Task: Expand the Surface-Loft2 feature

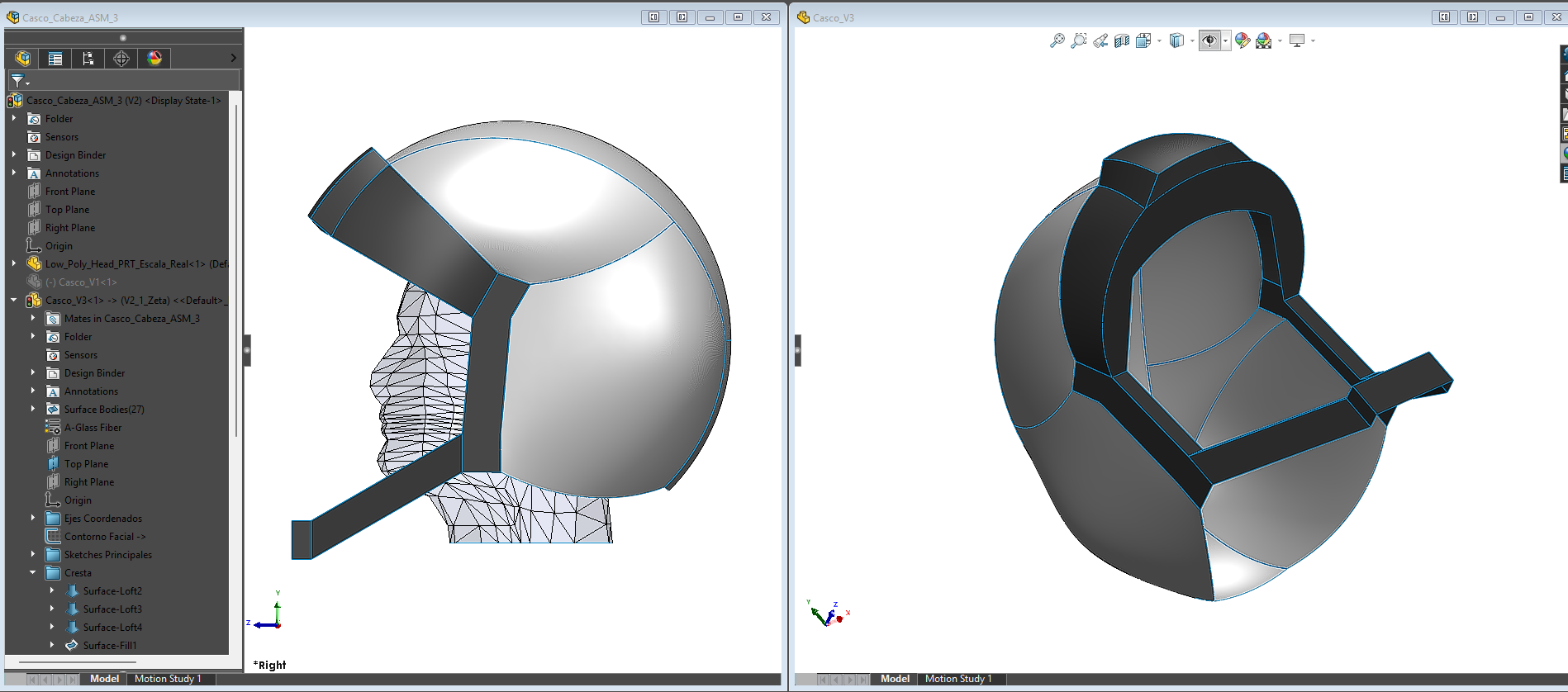Action: tap(52, 590)
